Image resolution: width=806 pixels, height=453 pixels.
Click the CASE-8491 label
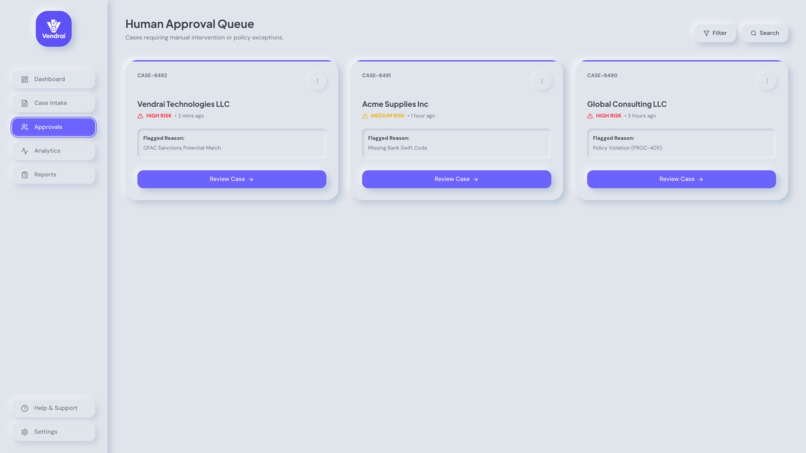[x=376, y=75]
